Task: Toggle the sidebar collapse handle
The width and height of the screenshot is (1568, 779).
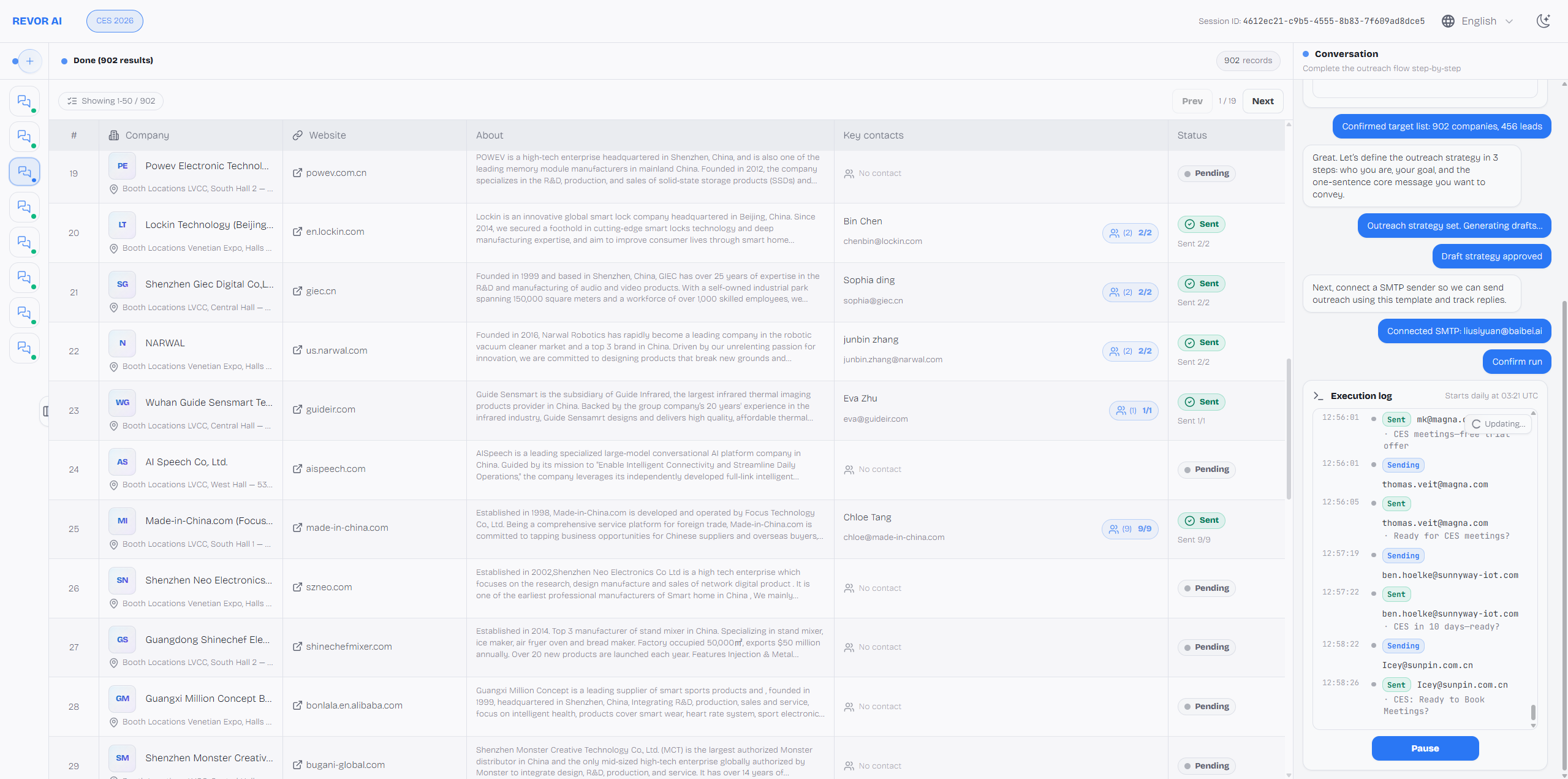Action: (45, 411)
